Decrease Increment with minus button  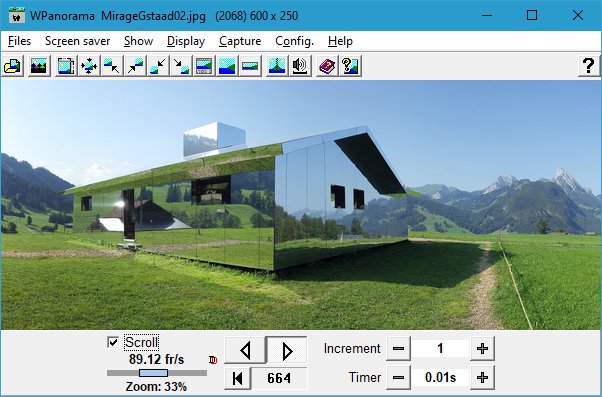point(399,349)
